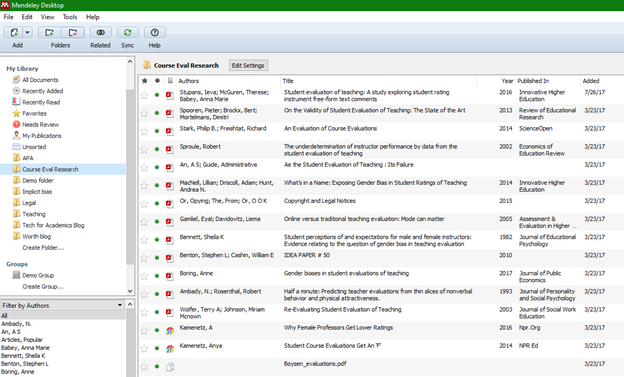Click the Edit Settings button
The image size is (624, 377).
(248, 65)
